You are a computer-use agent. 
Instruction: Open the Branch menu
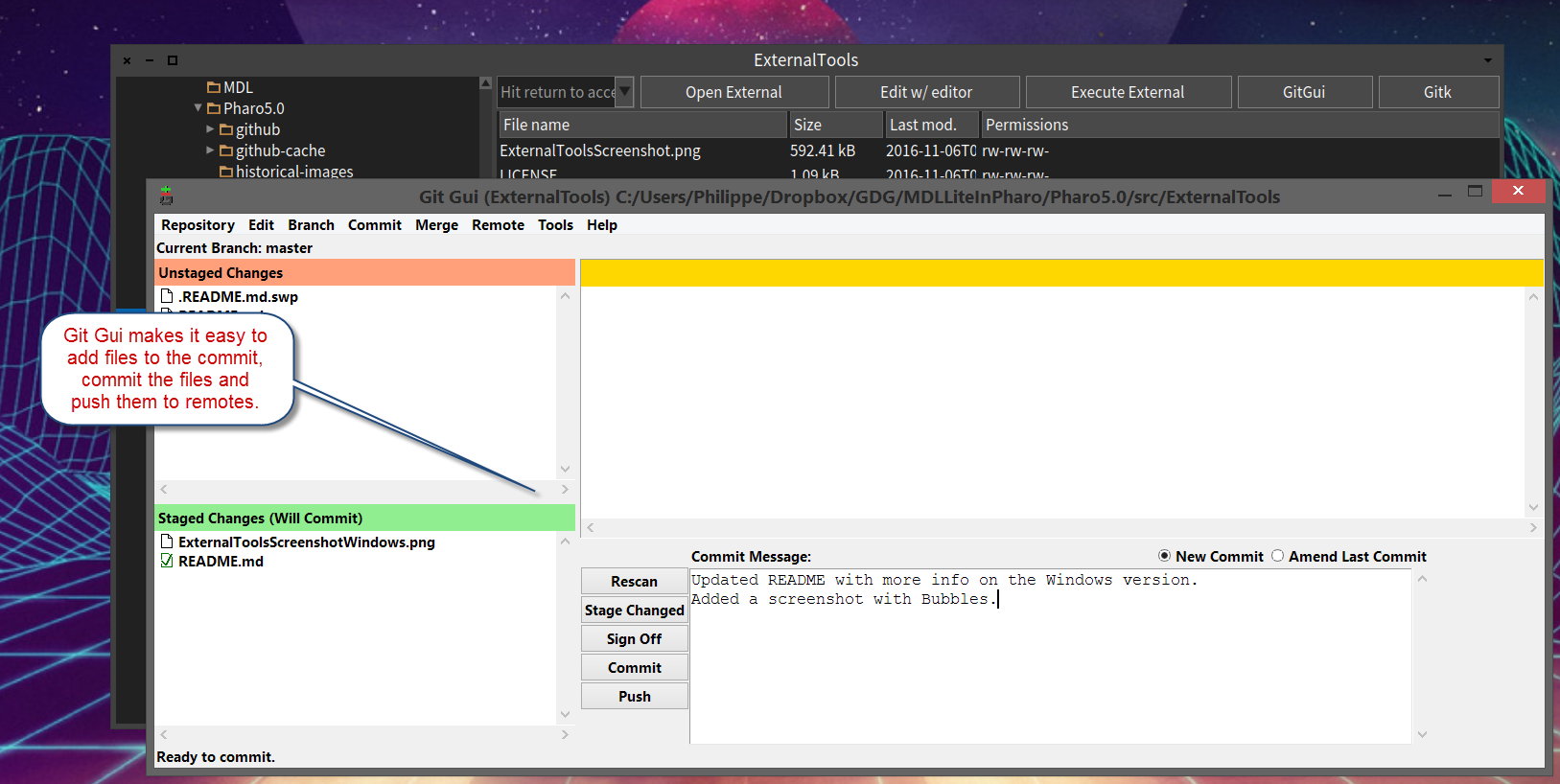pyautogui.click(x=311, y=225)
